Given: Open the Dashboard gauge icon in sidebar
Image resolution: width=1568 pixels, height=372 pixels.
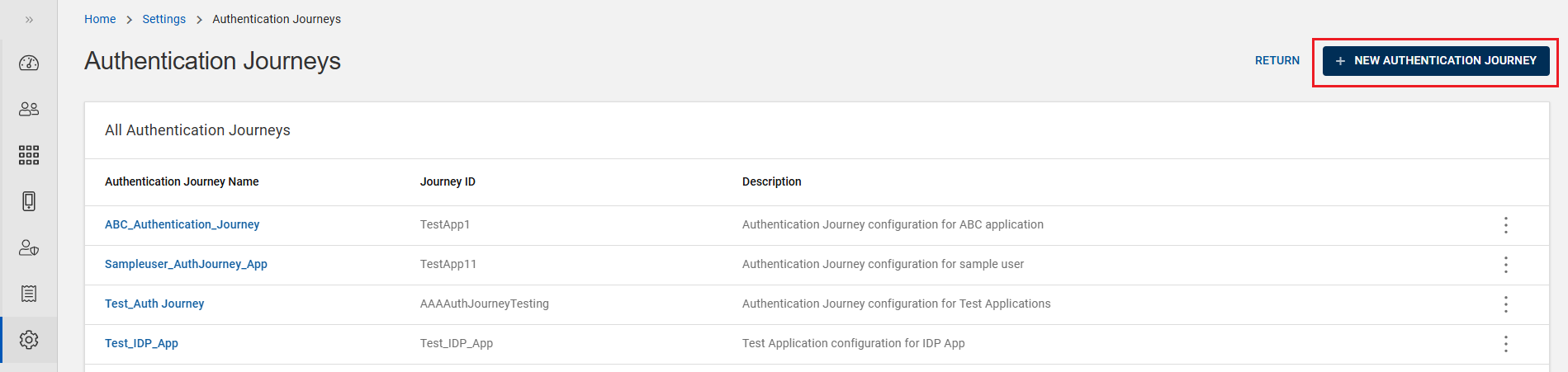Looking at the screenshot, I should (29, 64).
